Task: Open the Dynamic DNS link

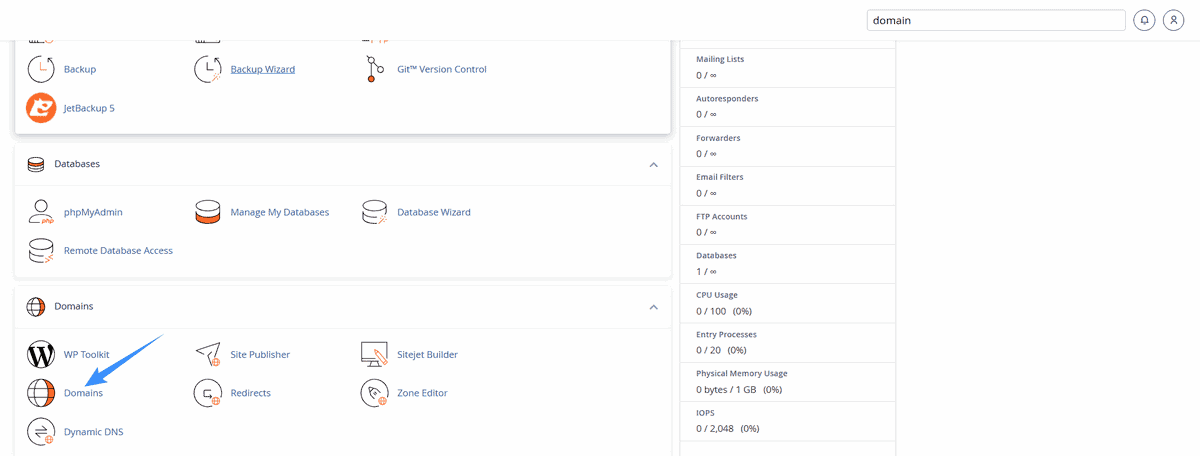Action: [x=94, y=431]
